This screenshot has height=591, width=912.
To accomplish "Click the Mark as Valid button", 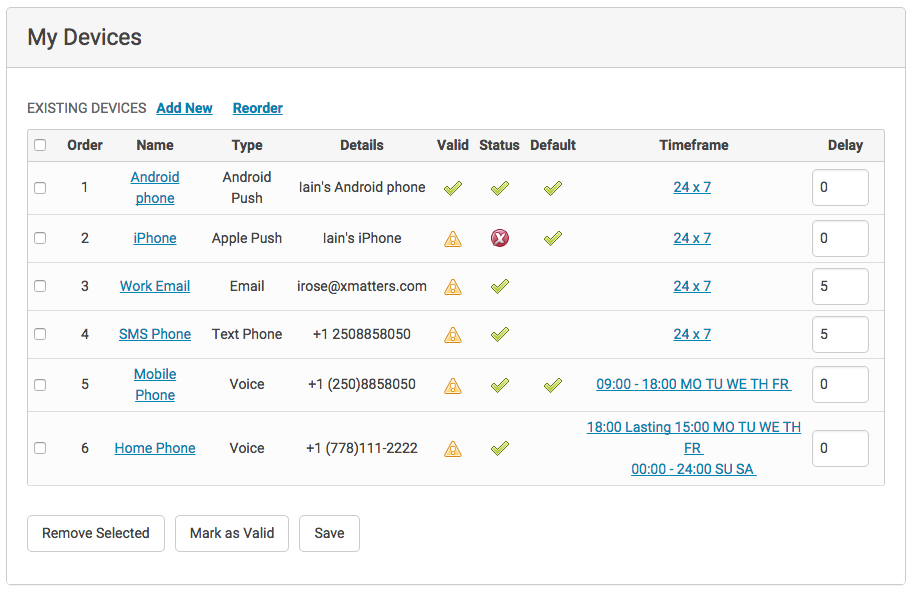I will coord(232,533).
